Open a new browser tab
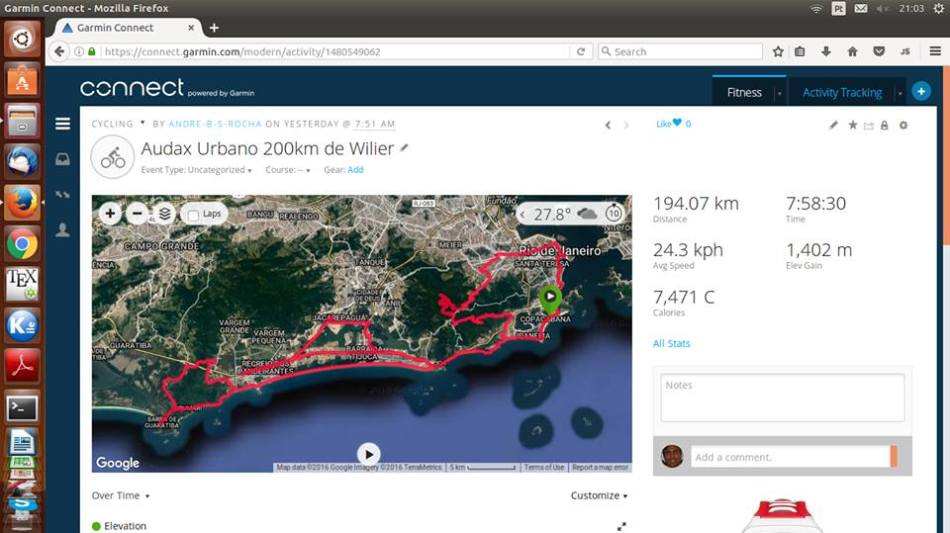 (214, 28)
